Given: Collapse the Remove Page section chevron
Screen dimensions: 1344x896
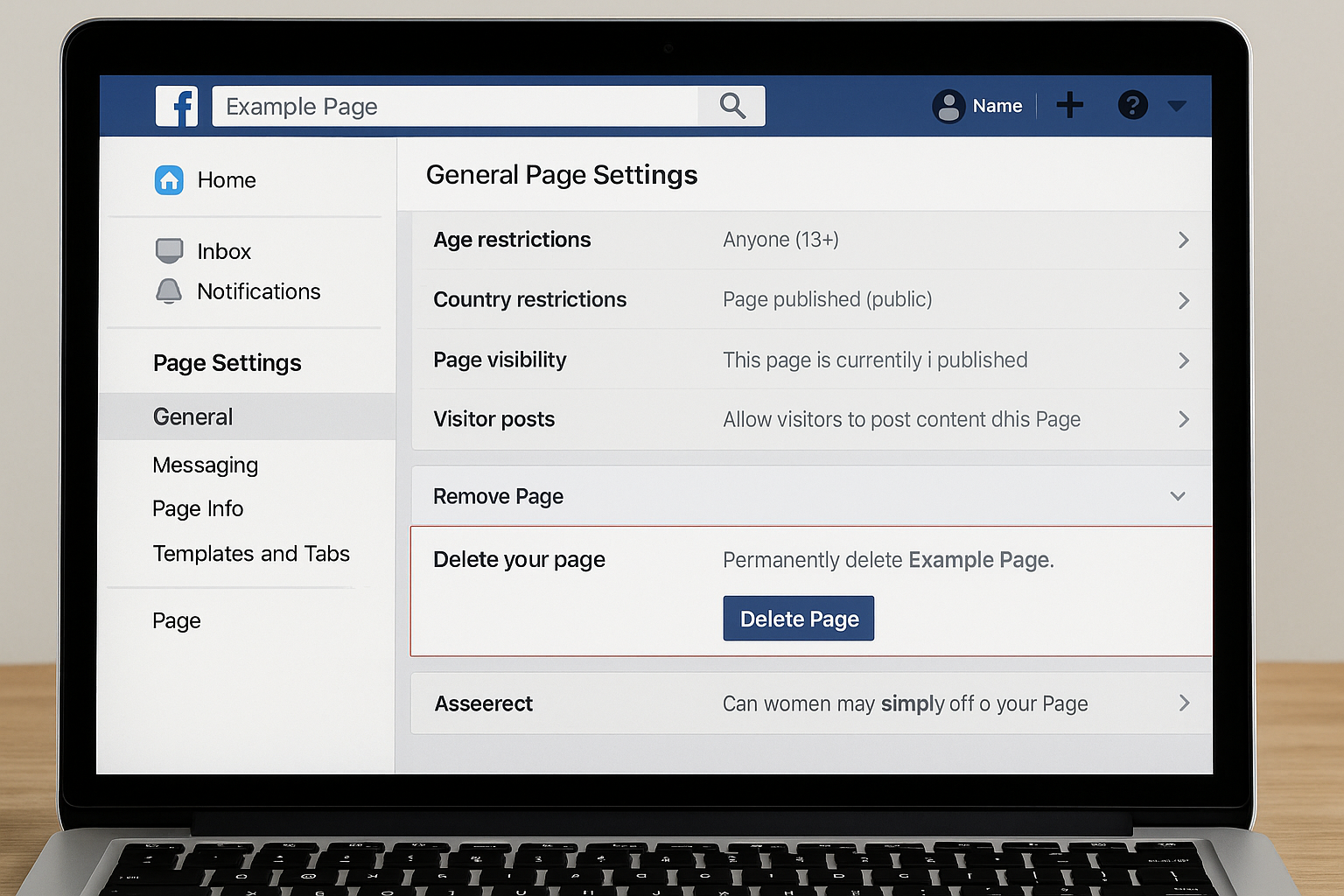Looking at the screenshot, I should point(1178,496).
